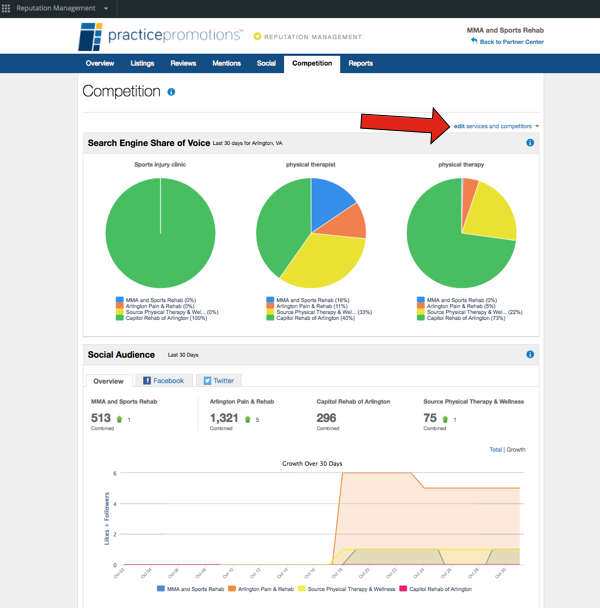Click the Growth Over 30 Days chart title
The image size is (600, 608).
click(312, 464)
